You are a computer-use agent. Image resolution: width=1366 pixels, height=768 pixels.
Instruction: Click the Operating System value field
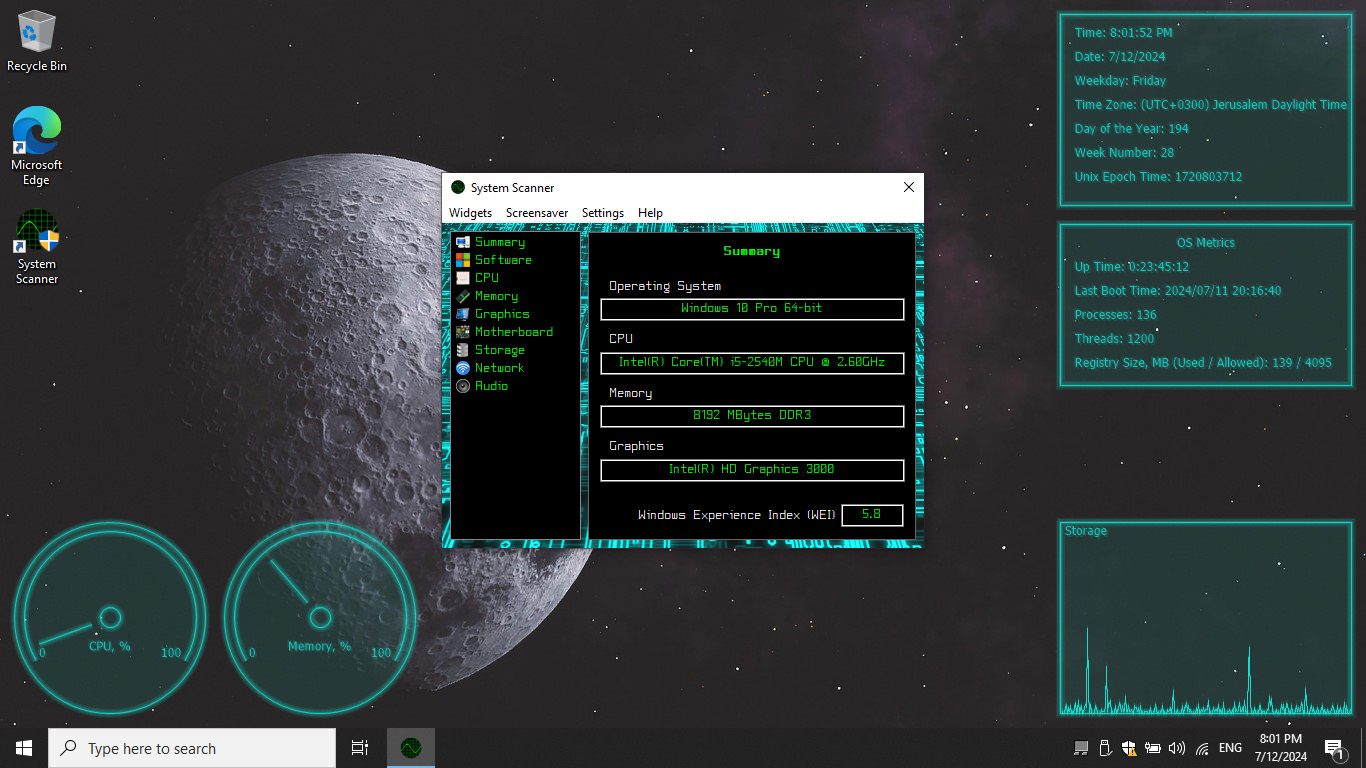coord(752,309)
